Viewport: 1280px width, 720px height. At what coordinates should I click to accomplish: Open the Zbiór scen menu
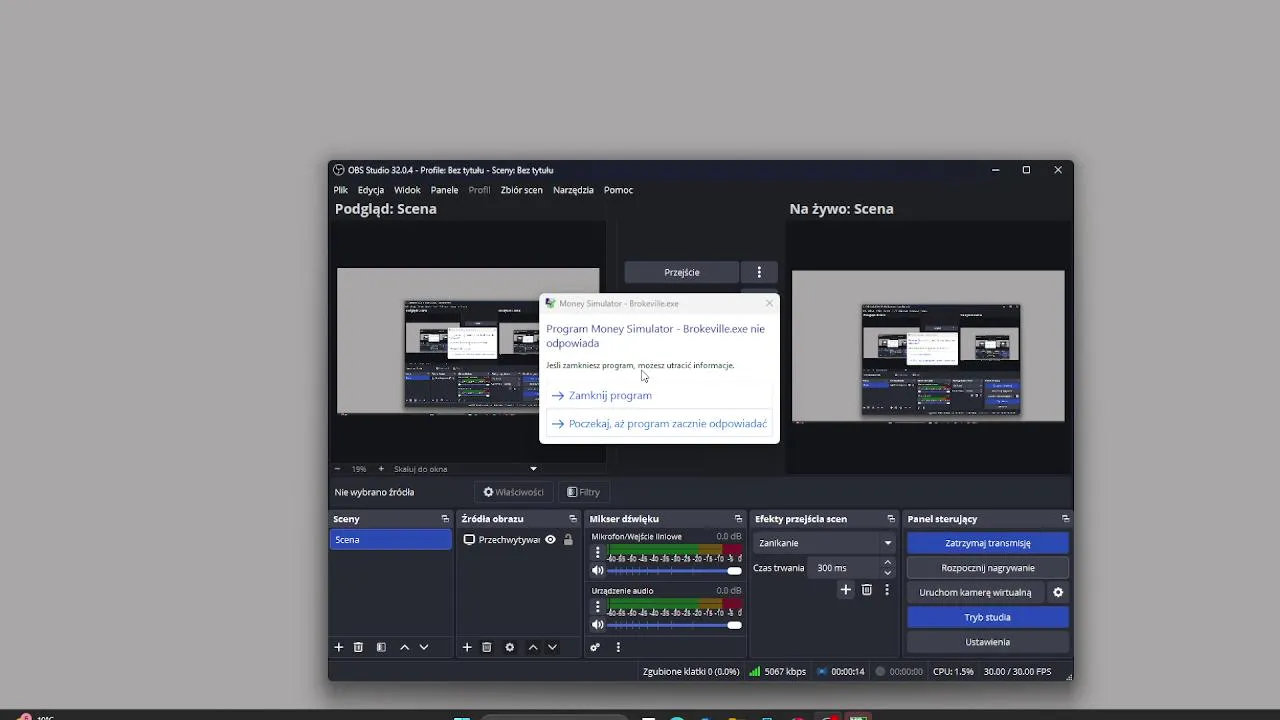coord(522,190)
